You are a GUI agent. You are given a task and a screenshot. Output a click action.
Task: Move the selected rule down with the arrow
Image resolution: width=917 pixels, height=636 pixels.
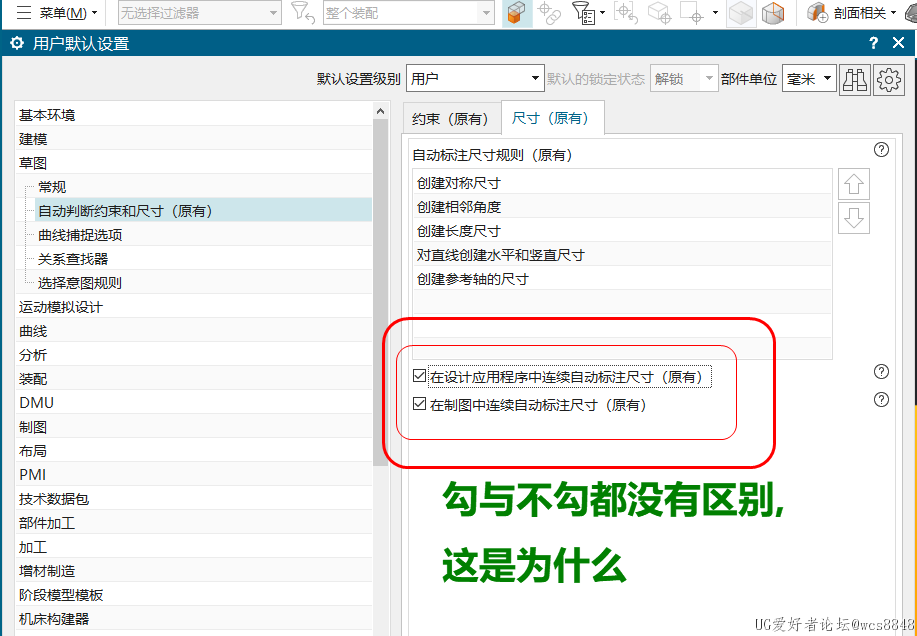point(854,218)
